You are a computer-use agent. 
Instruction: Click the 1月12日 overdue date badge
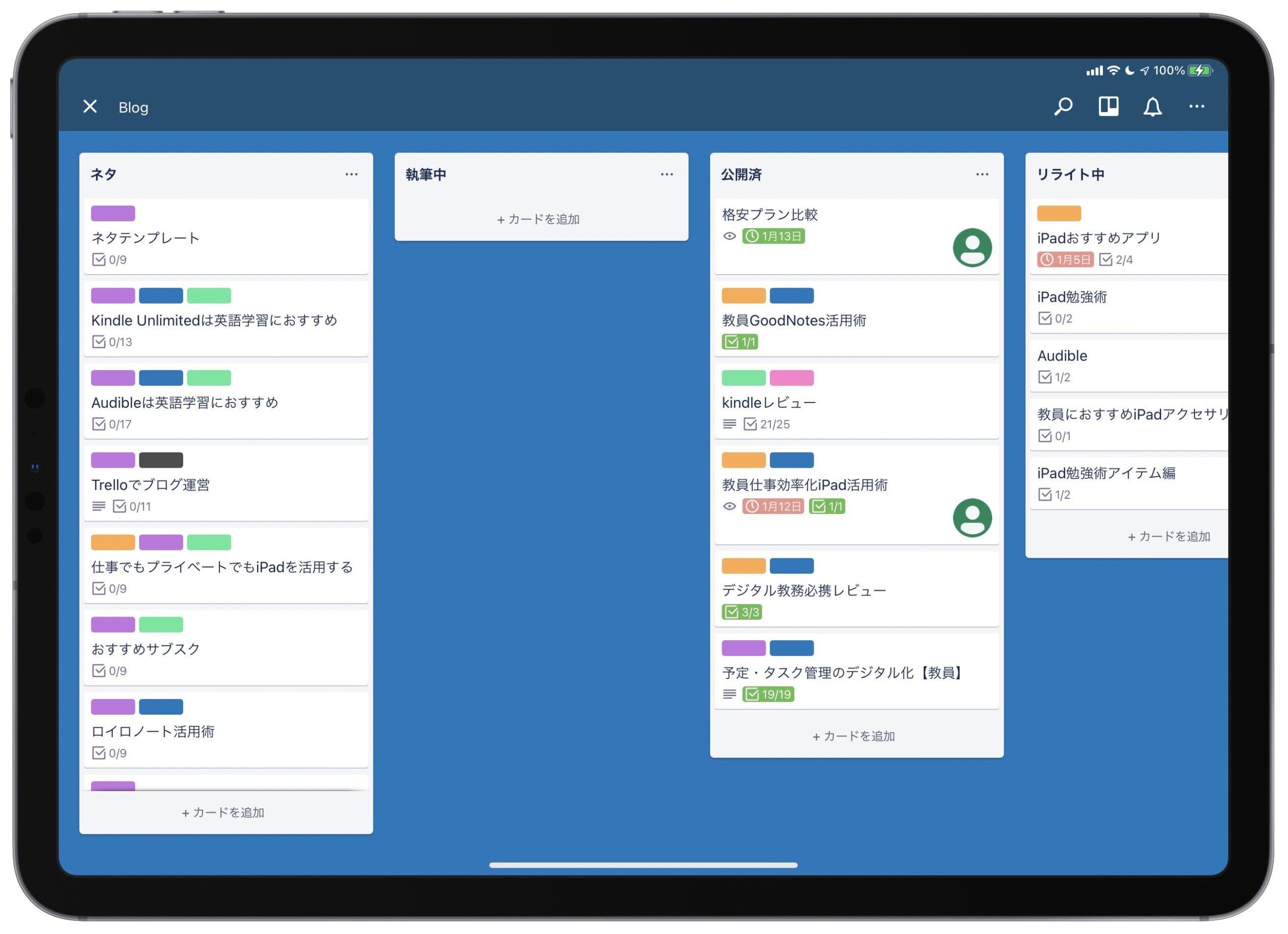click(x=773, y=506)
